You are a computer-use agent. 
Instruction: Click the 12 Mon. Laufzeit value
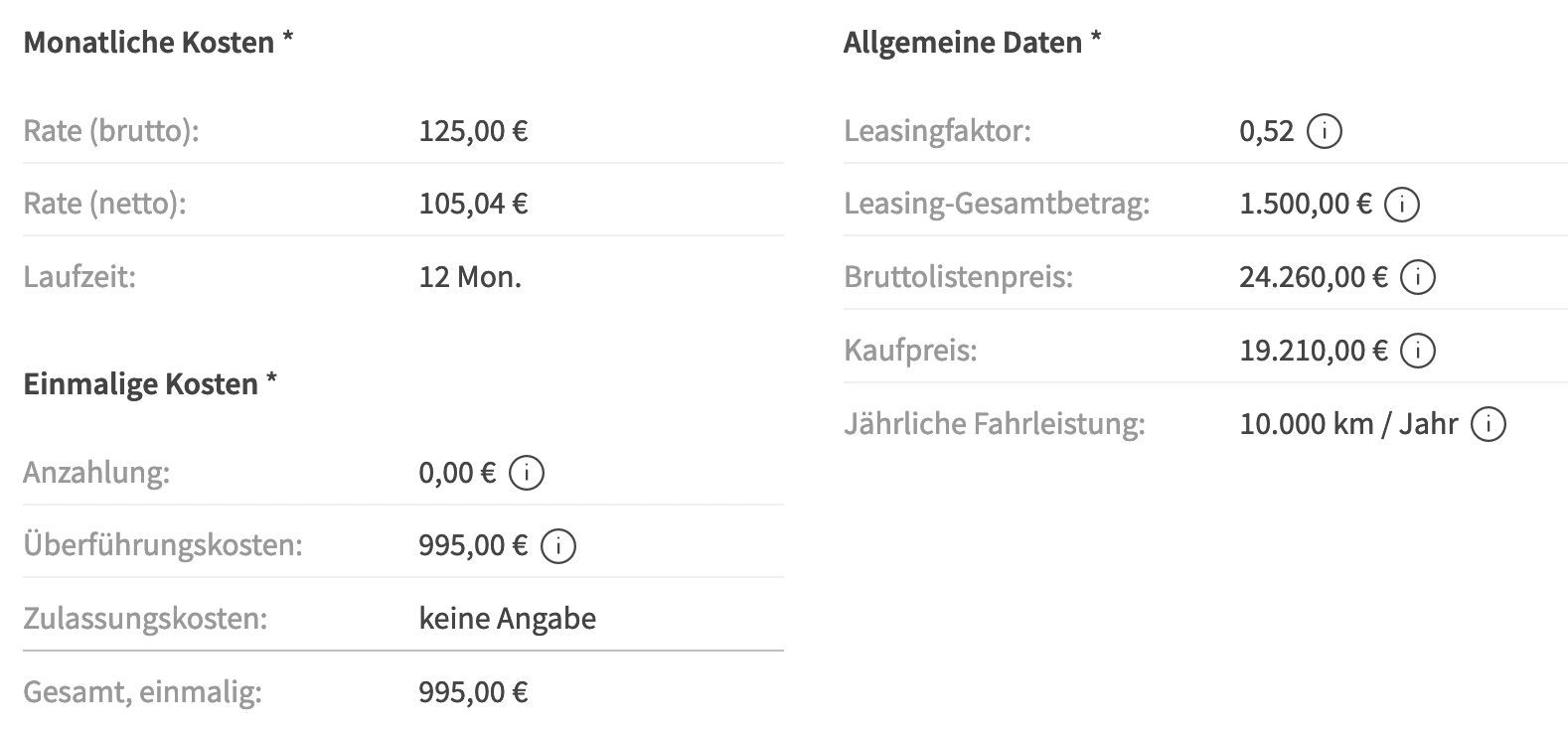pos(470,277)
